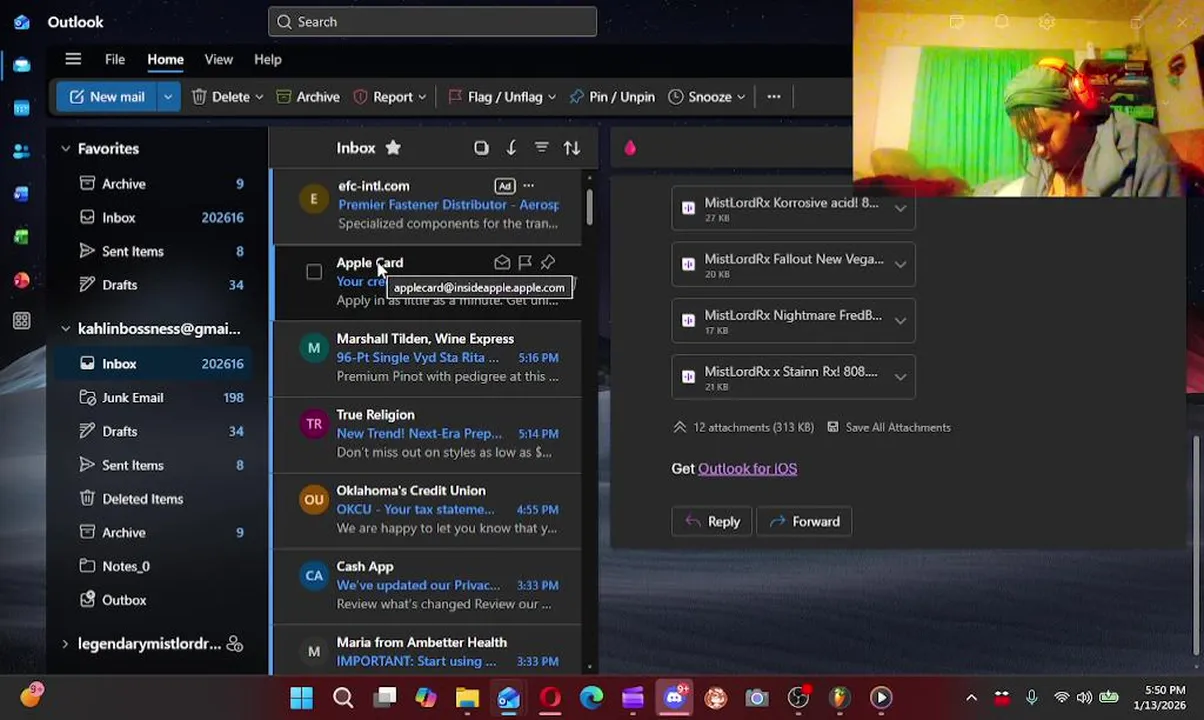Collapse the Favorites section
The height and width of the screenshot is (720, 1204).
pos(66,149)
